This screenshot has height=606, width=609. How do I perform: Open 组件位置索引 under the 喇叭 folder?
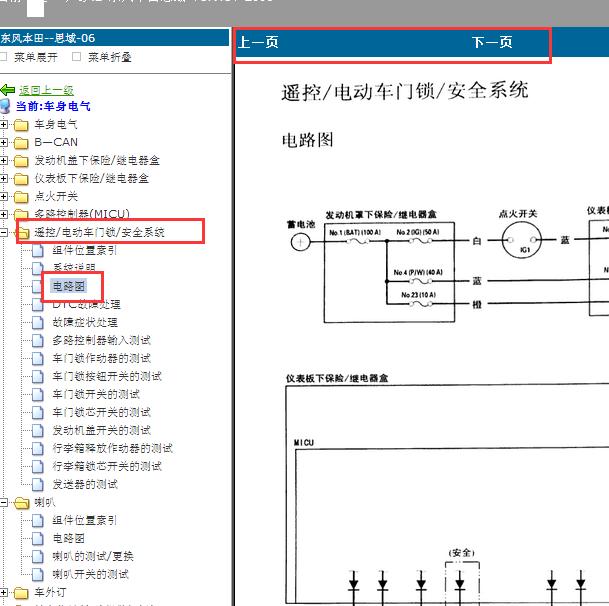pos(84,520)
